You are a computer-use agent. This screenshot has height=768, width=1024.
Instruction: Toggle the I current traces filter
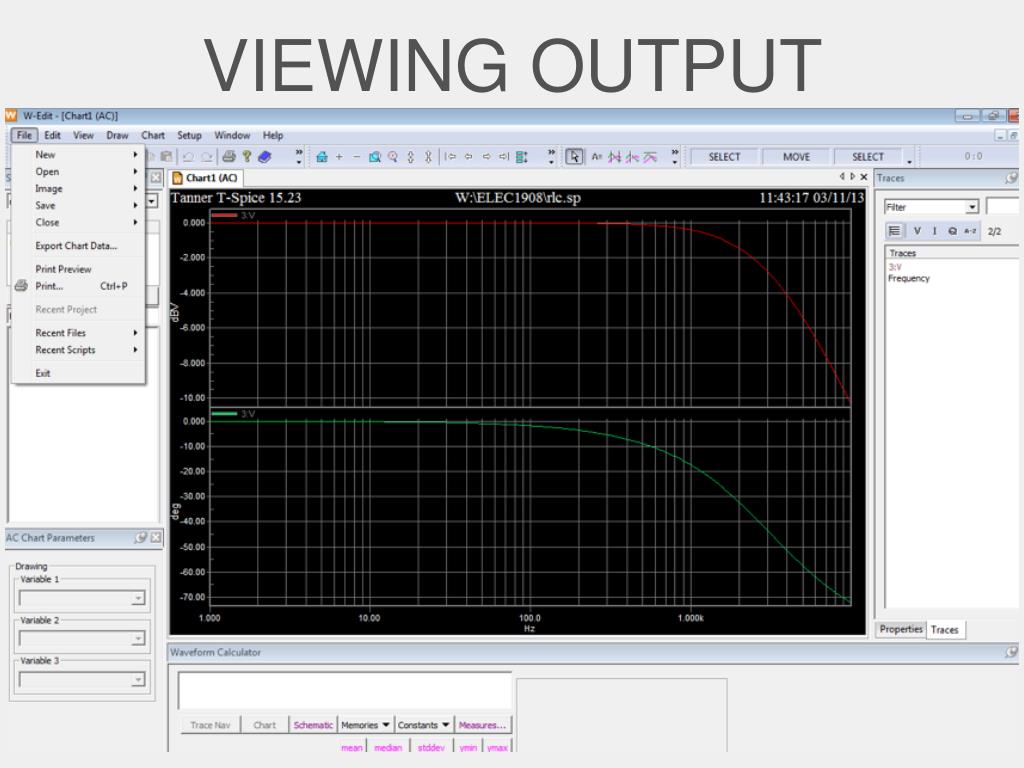935,231
